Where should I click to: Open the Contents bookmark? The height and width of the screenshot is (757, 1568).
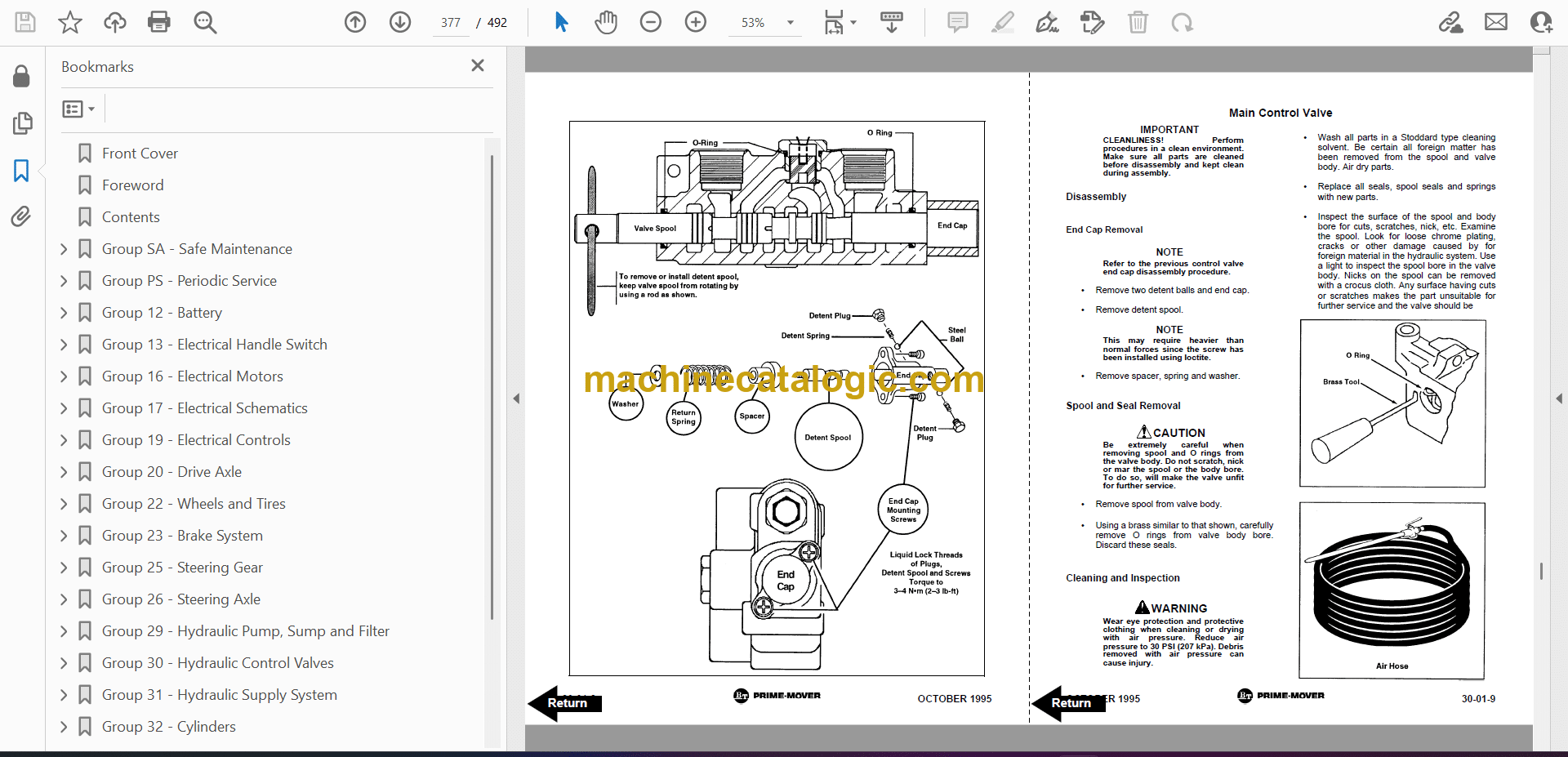click(x=131, y=217)
